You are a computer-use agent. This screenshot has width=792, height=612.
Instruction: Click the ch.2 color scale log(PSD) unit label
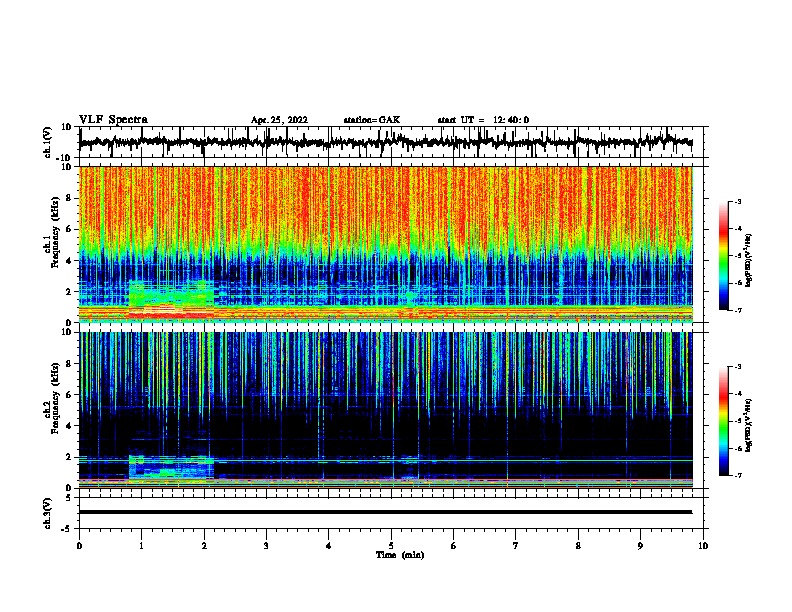[x=749, y=425]
